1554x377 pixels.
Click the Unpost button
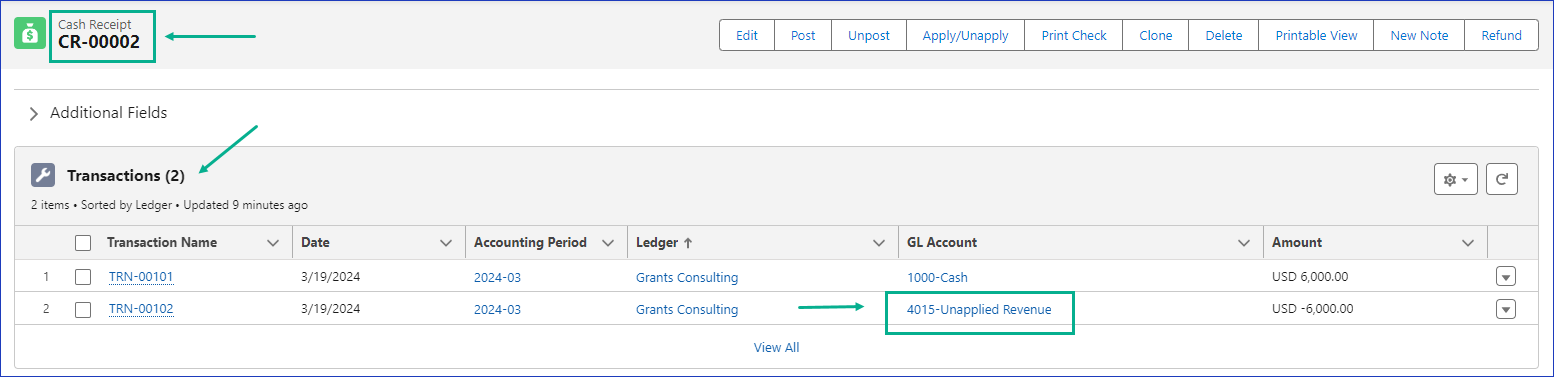(869, 35)
